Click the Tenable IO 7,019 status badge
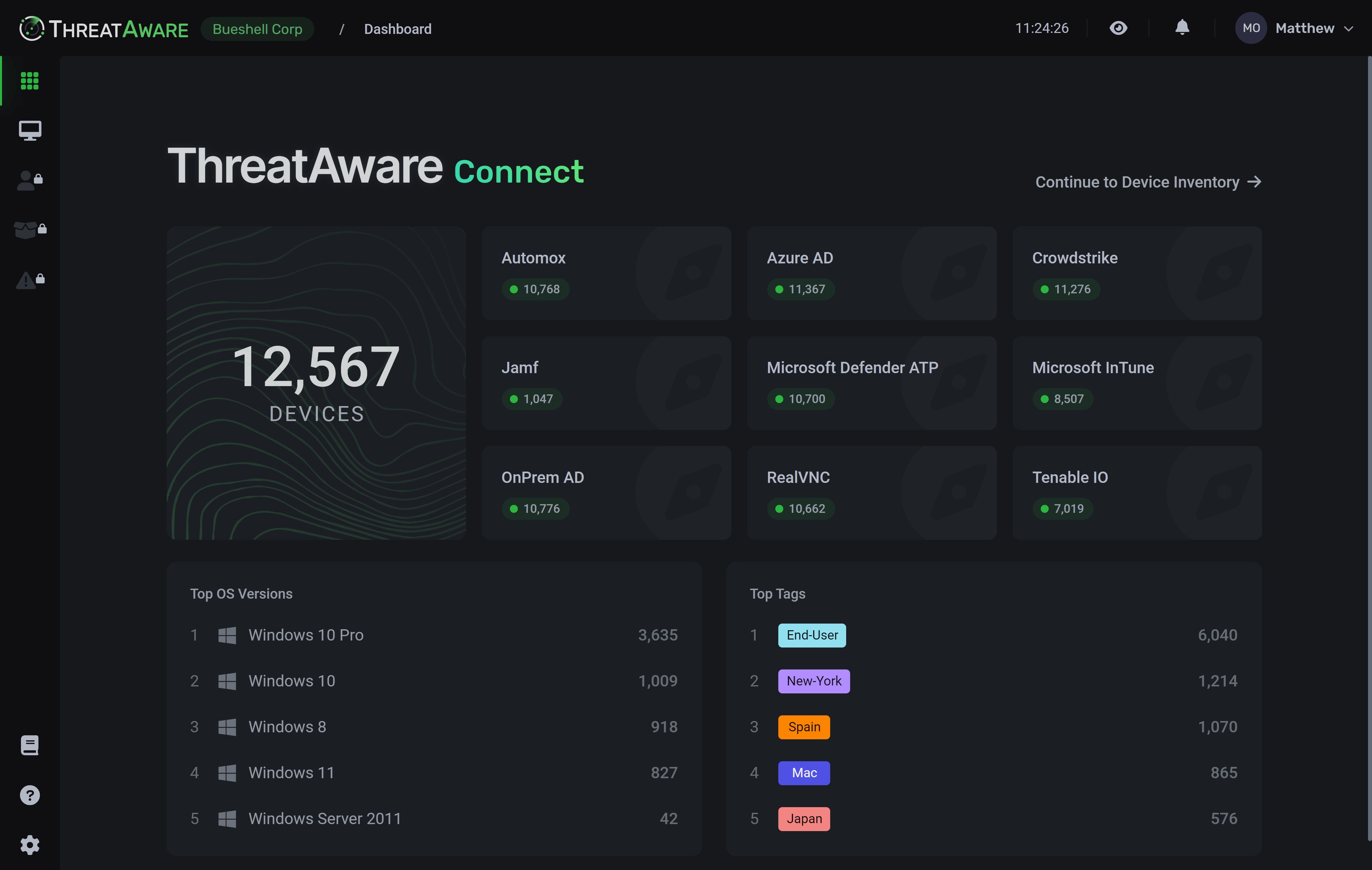Viewport: 1372px width, 870px height. pos(1063,509)
